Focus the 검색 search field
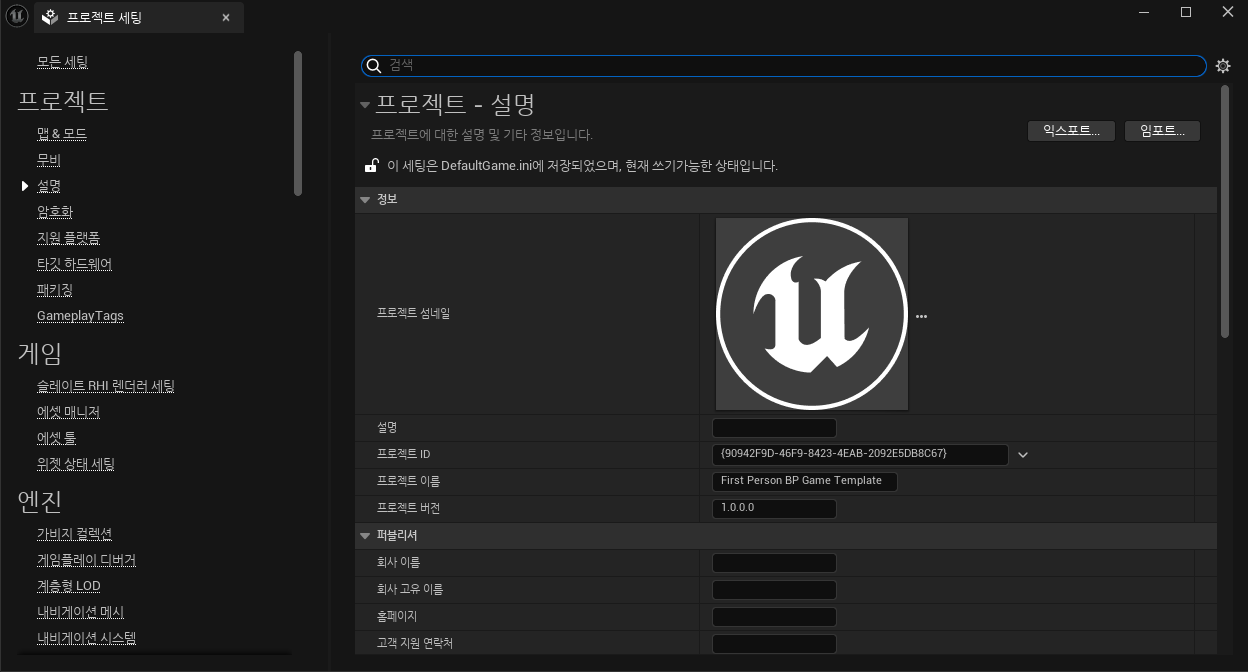Screen dimensions: 1248x672 (784, 65)
